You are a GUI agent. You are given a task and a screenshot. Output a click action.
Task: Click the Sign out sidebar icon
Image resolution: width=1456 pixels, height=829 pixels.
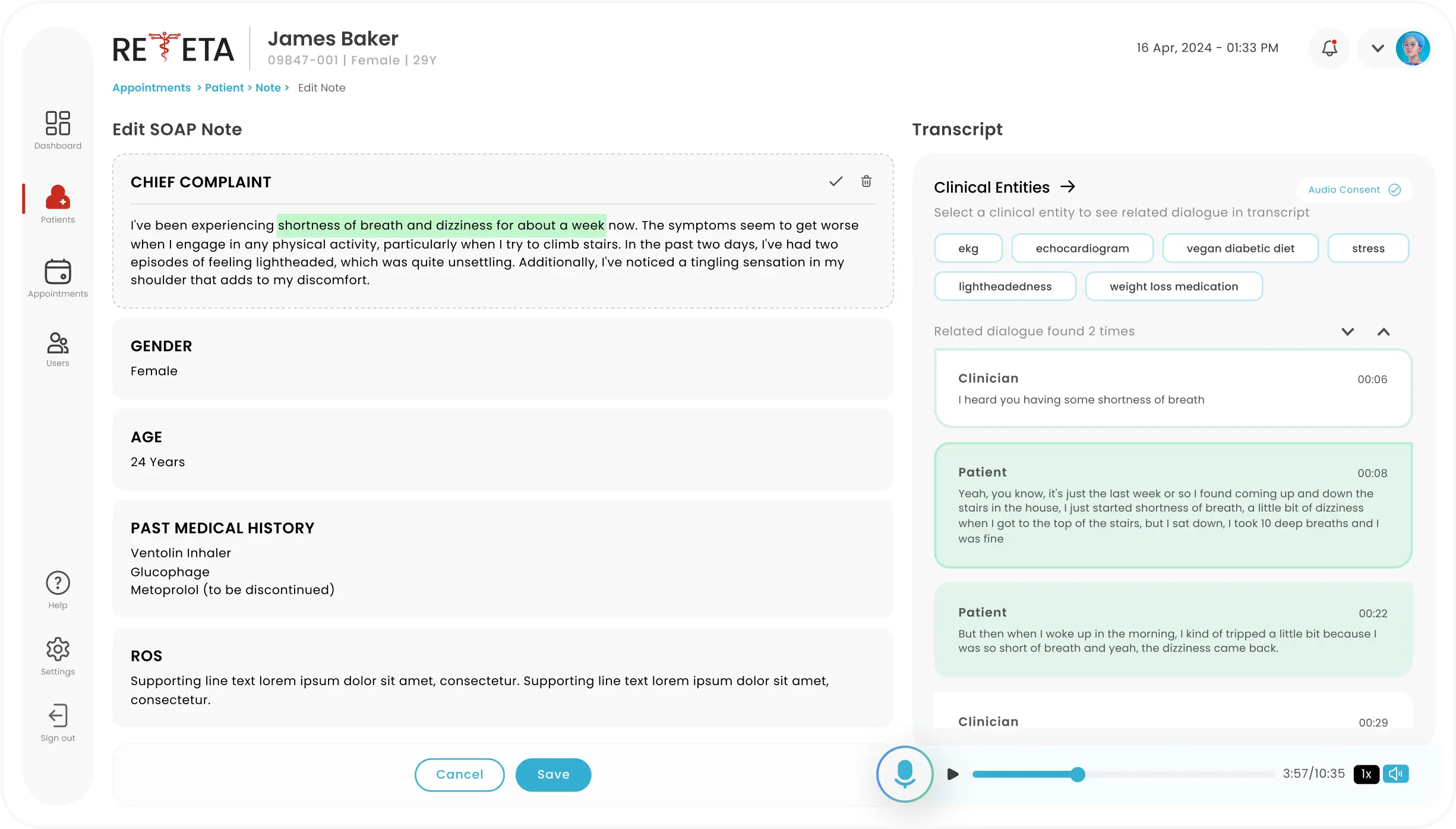click(x=58, y=716)
